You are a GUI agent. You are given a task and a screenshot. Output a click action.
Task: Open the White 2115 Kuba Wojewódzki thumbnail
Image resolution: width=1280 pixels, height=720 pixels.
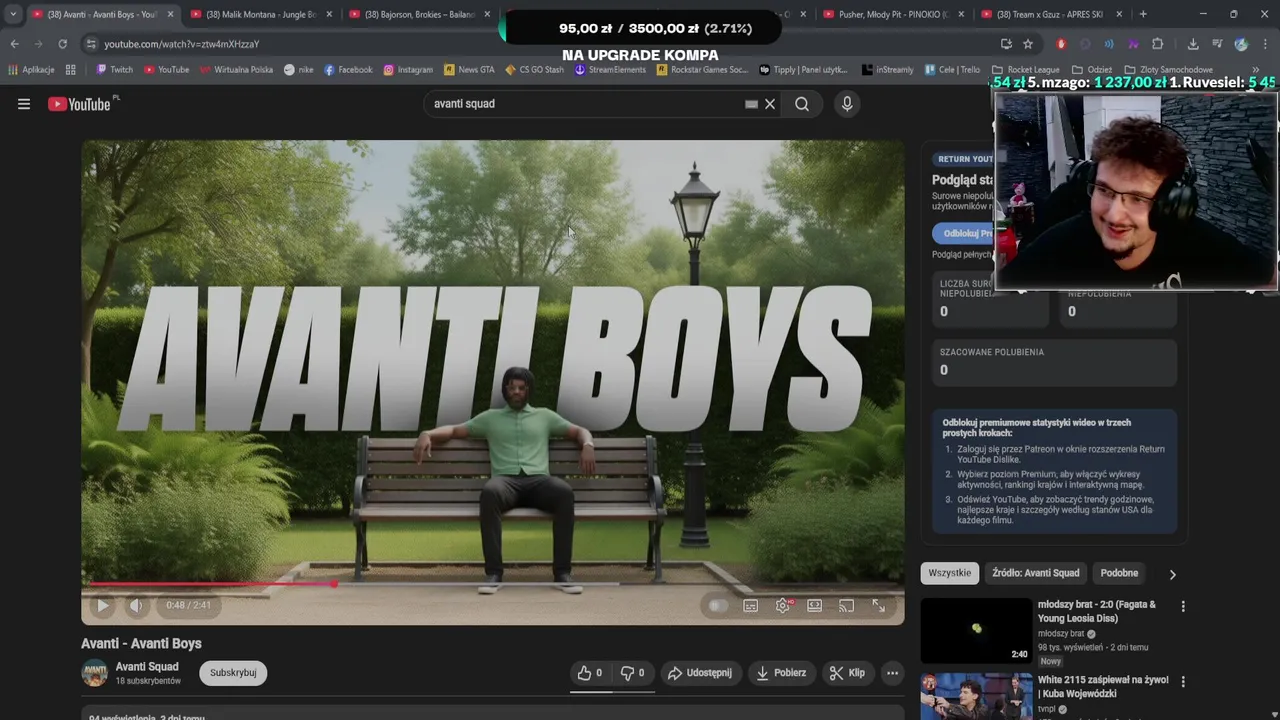976,696
